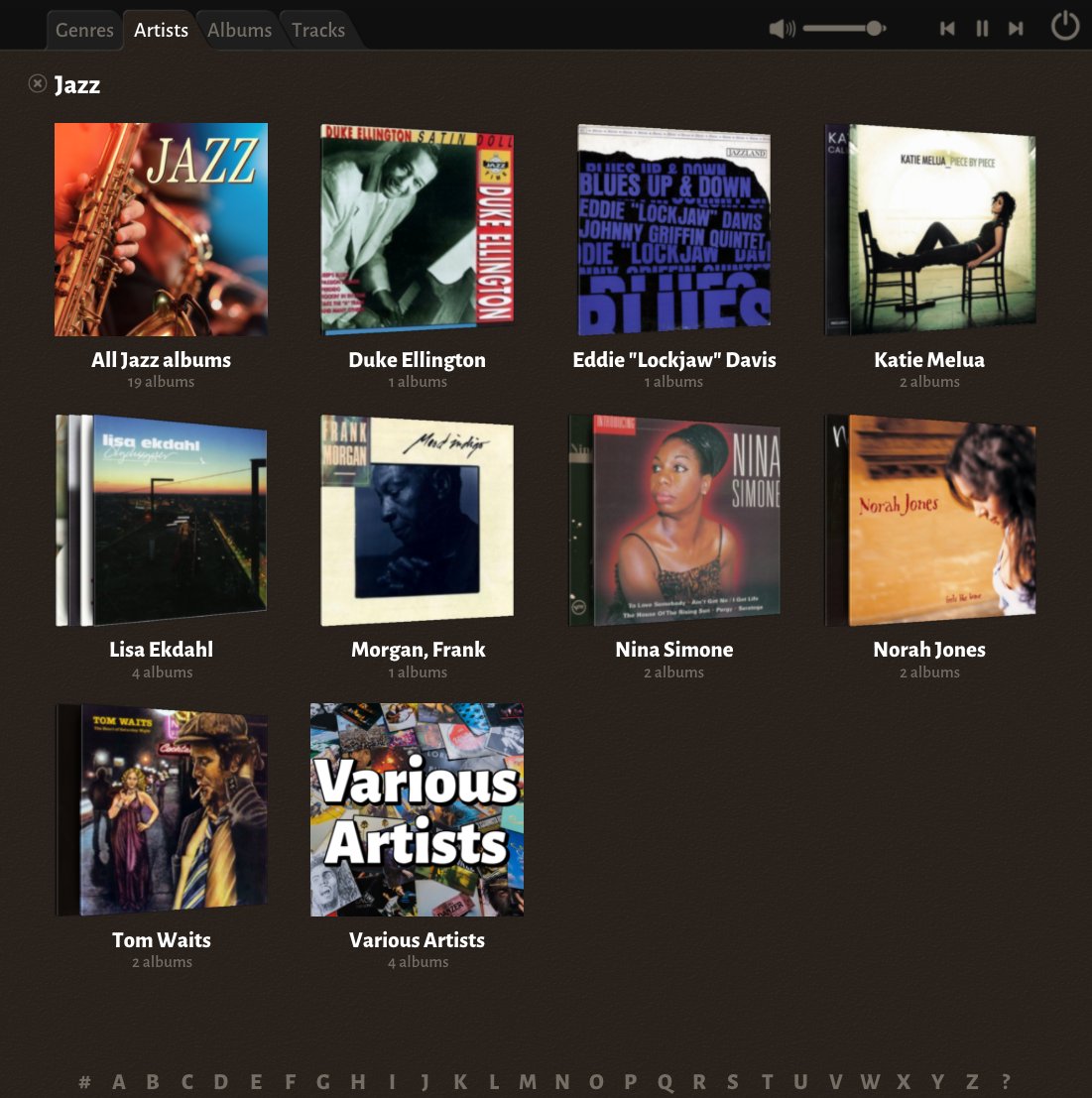Skip to the previous track
This screenshot has width=1092, height=1098.
(x=947, y=29)
